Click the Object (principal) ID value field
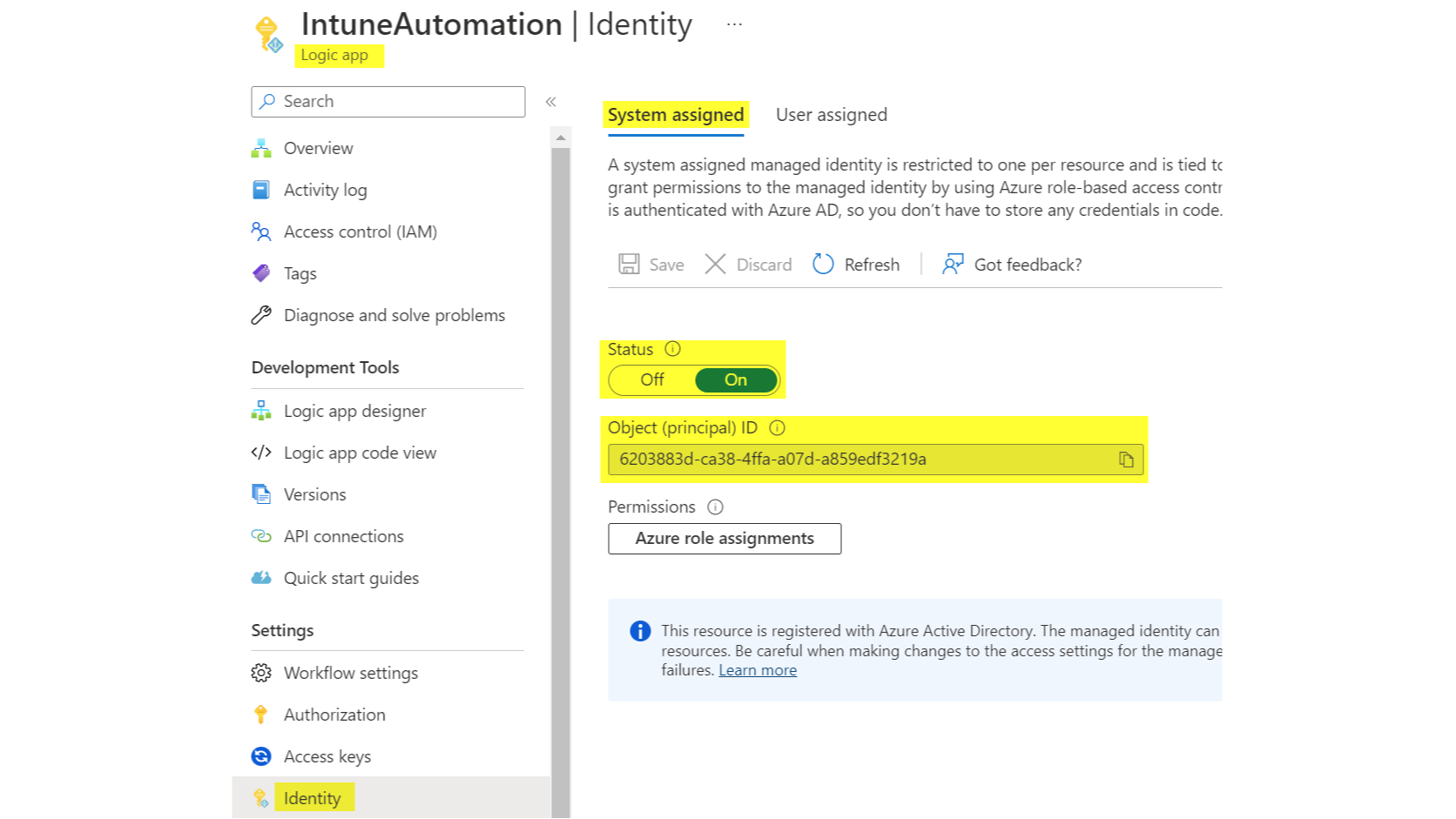The height and width of the screenshot is (819, 1456). click(x=876, y=460)
